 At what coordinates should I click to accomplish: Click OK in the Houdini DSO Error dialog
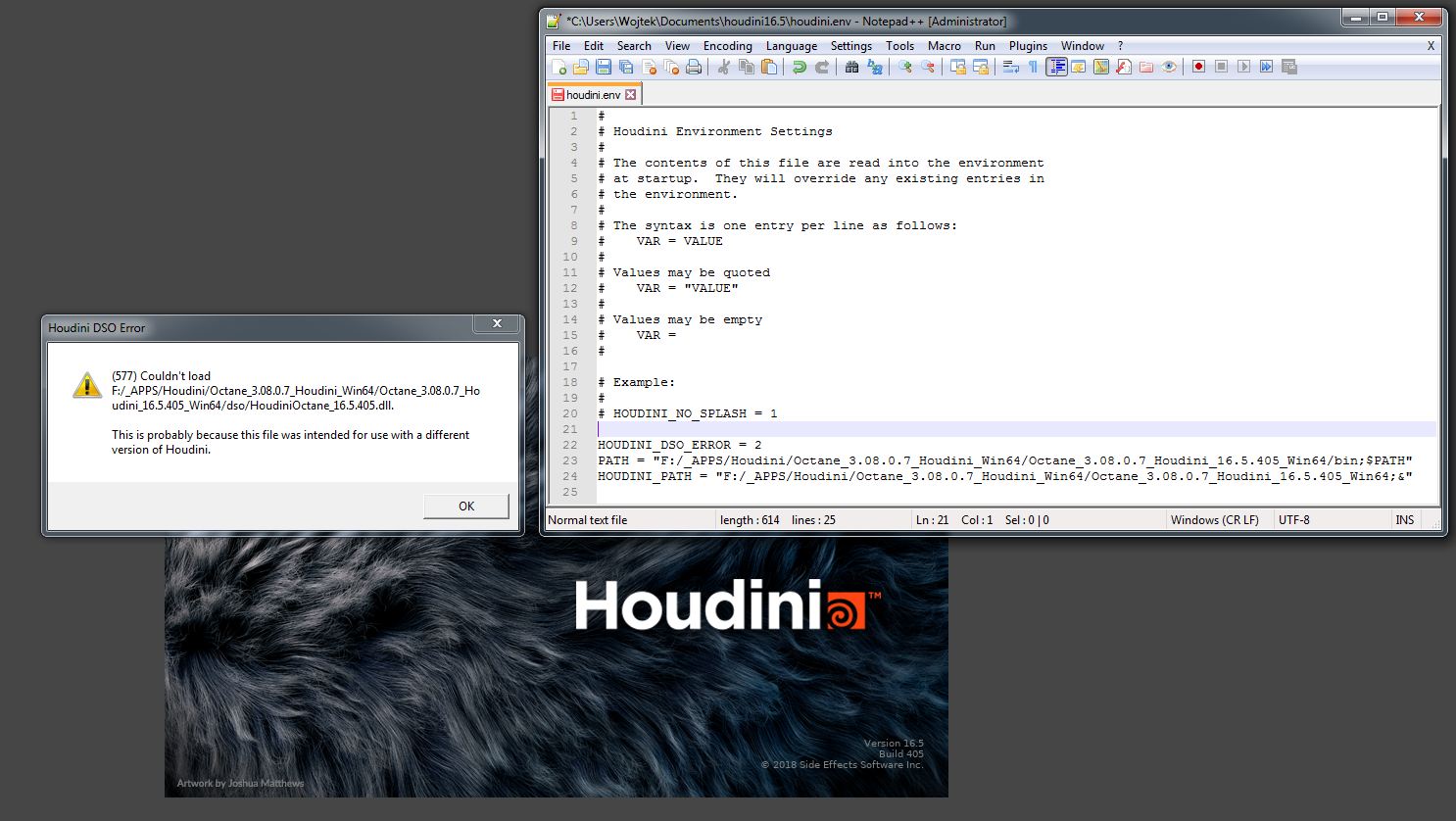[466, 506]
